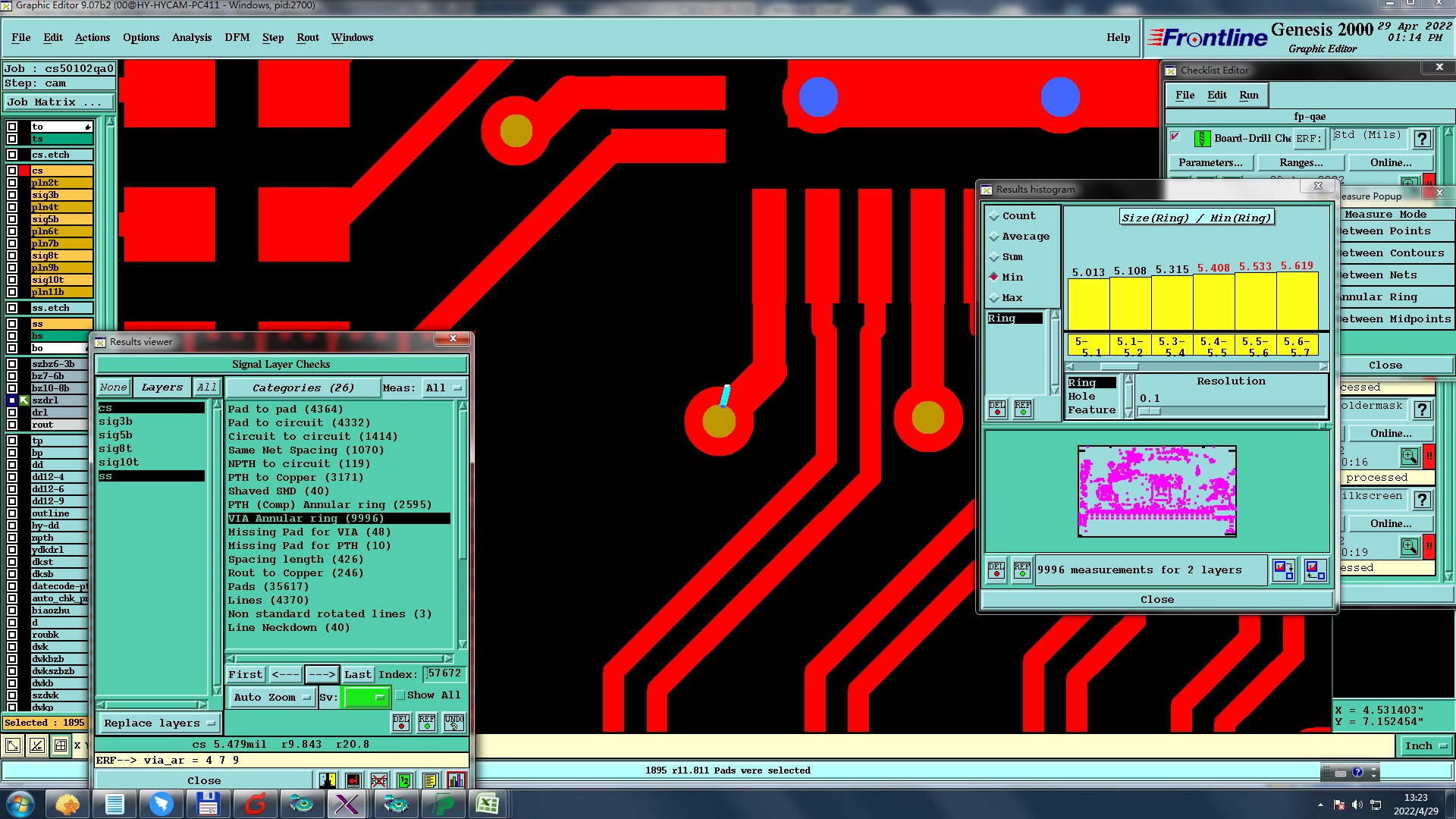Select the Sum radio option
Image resolution: width=1456 pixels, height=819 pixels.
pos(993,257)
